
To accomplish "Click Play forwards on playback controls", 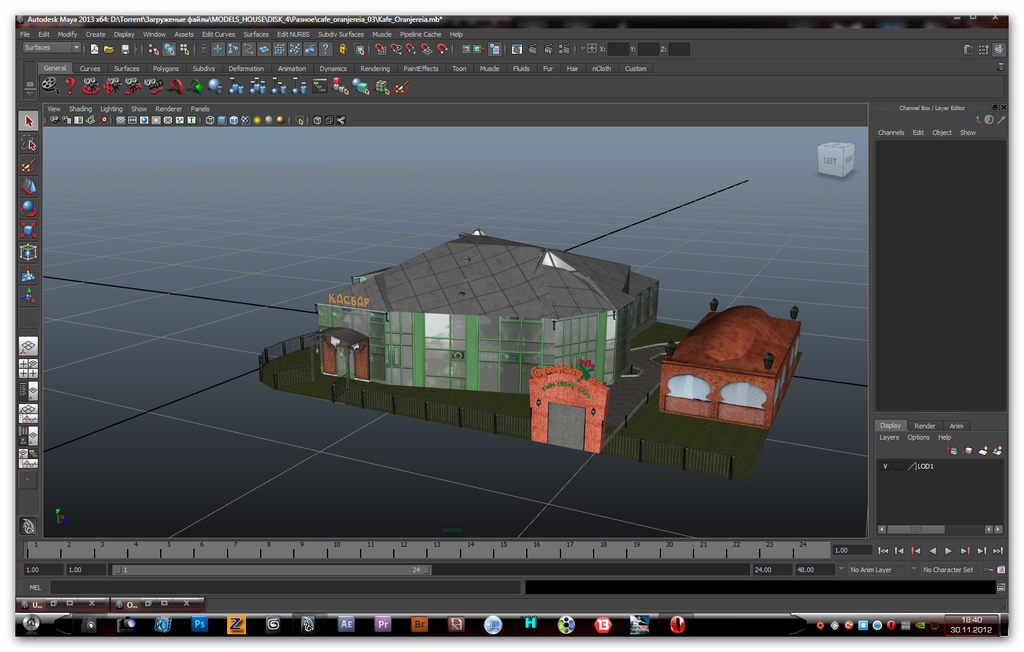I will 948,550.
